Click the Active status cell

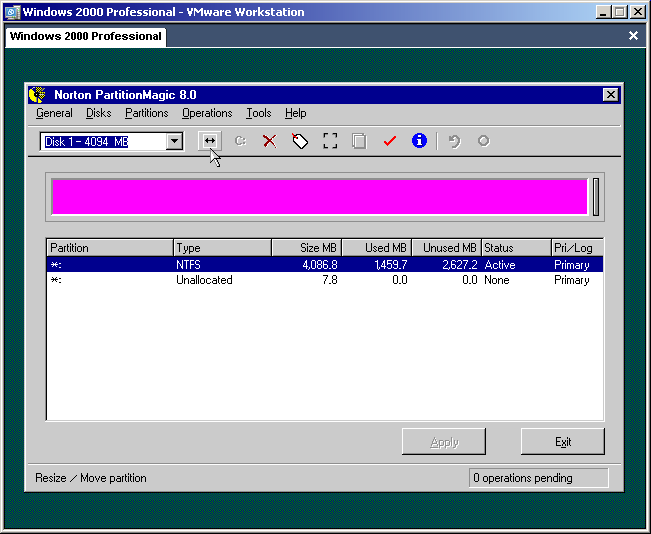(500, 265)
